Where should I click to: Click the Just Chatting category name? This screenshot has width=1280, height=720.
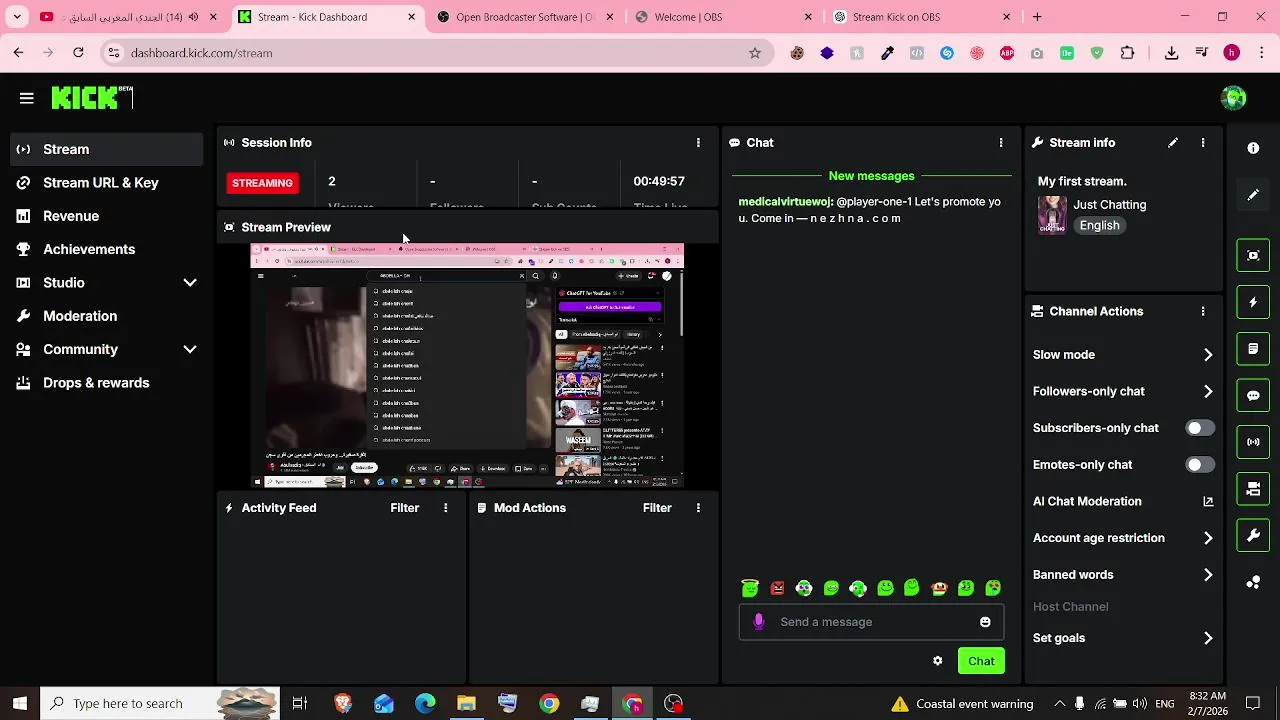[1112, 205]
